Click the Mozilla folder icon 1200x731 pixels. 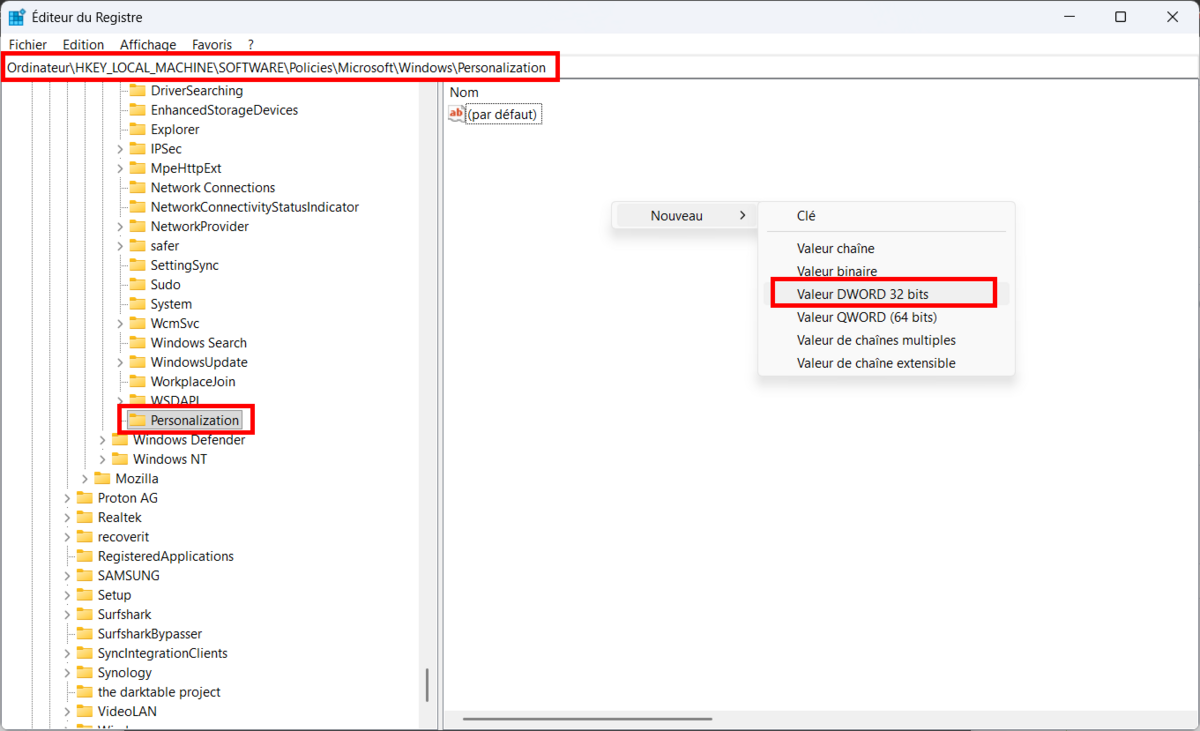click(102, 479)
